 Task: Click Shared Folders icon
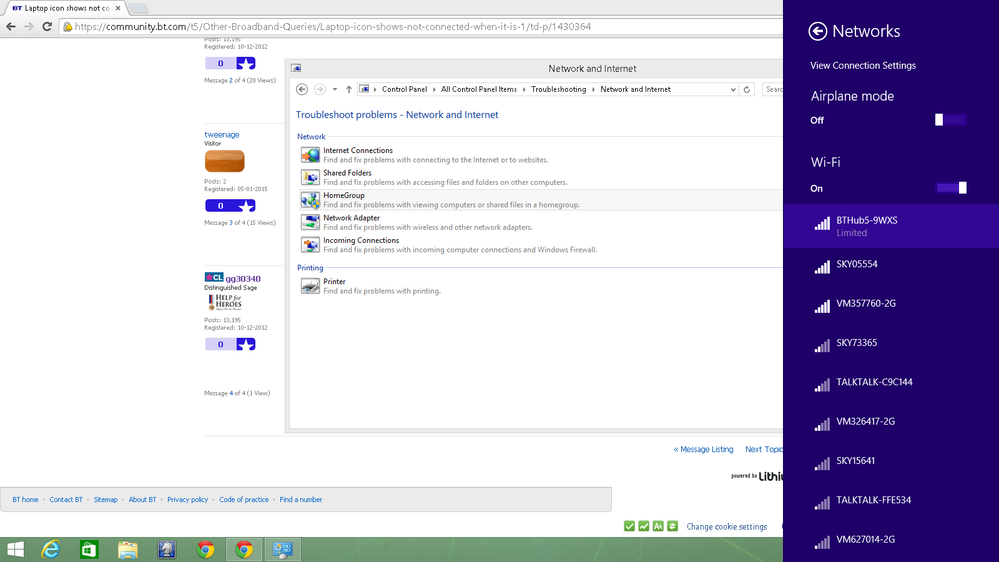coord(310,177)
